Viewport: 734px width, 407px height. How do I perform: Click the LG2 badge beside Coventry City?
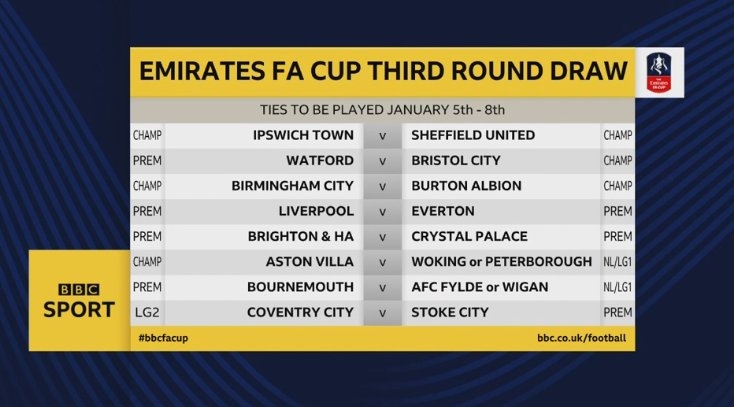(147, 313)
